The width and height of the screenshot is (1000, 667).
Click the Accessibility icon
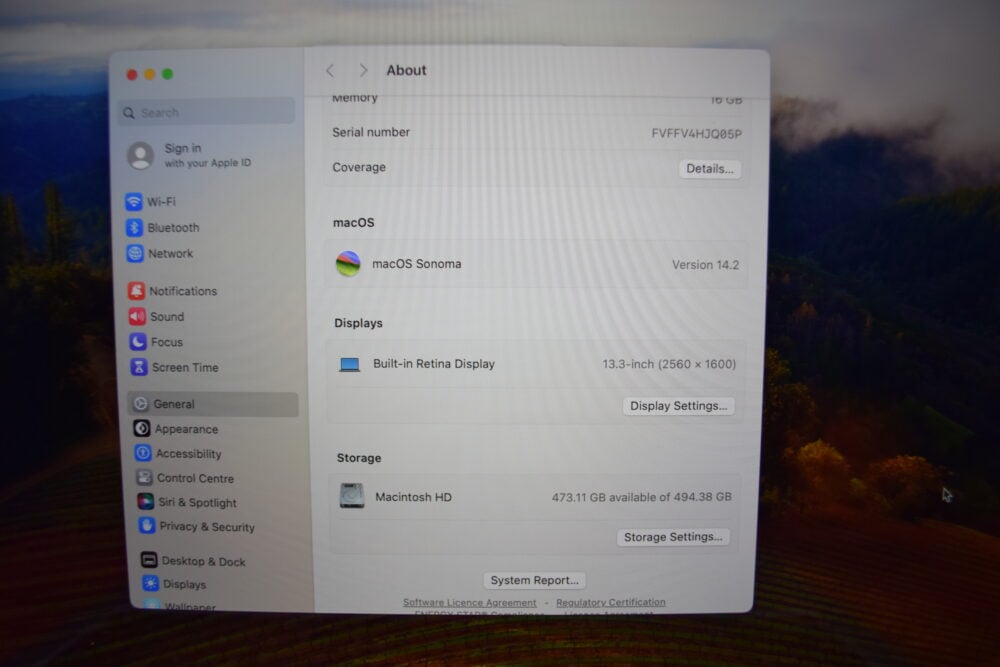(x=143, y=453)
